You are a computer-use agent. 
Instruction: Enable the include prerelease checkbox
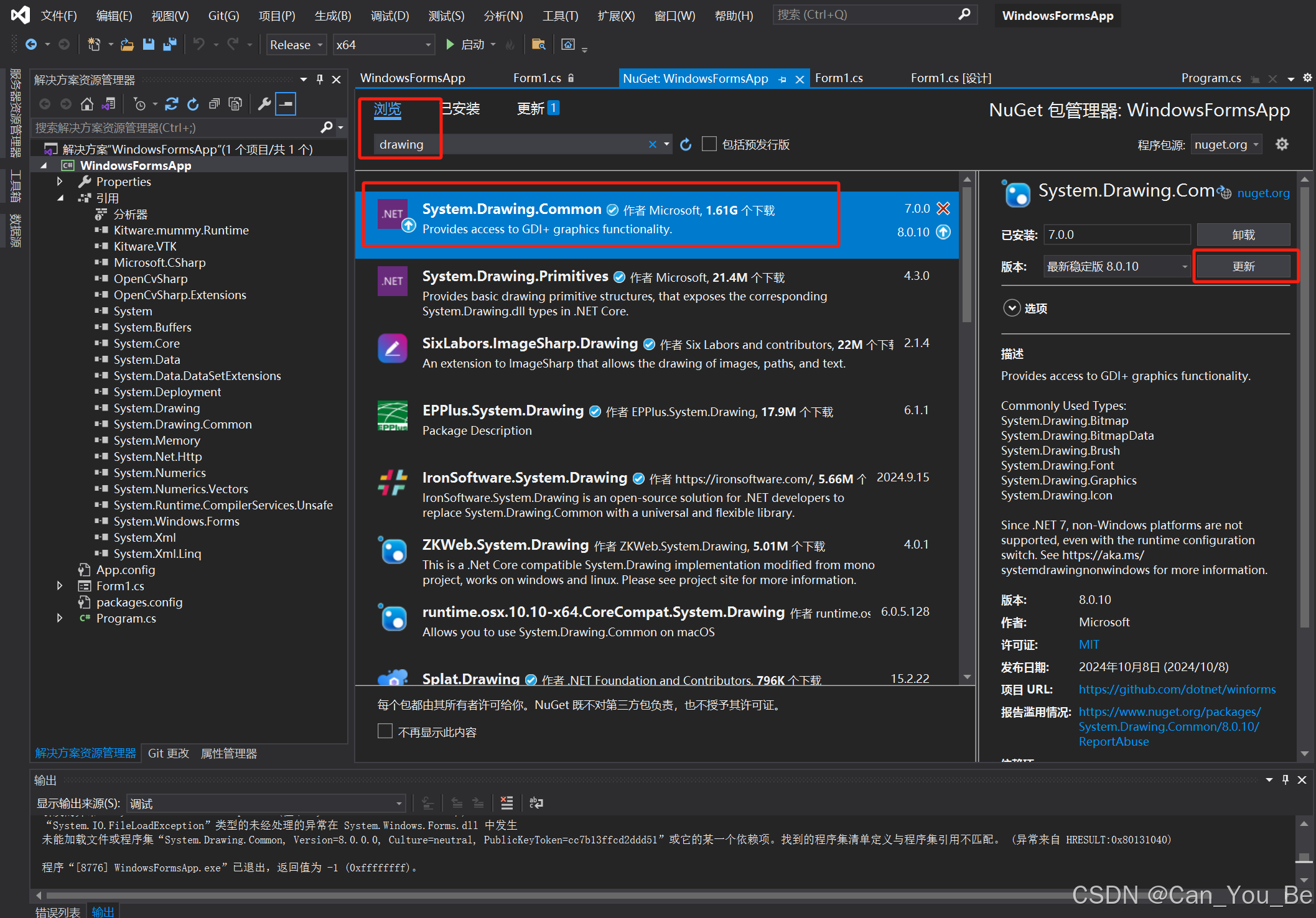click(709, 144)
